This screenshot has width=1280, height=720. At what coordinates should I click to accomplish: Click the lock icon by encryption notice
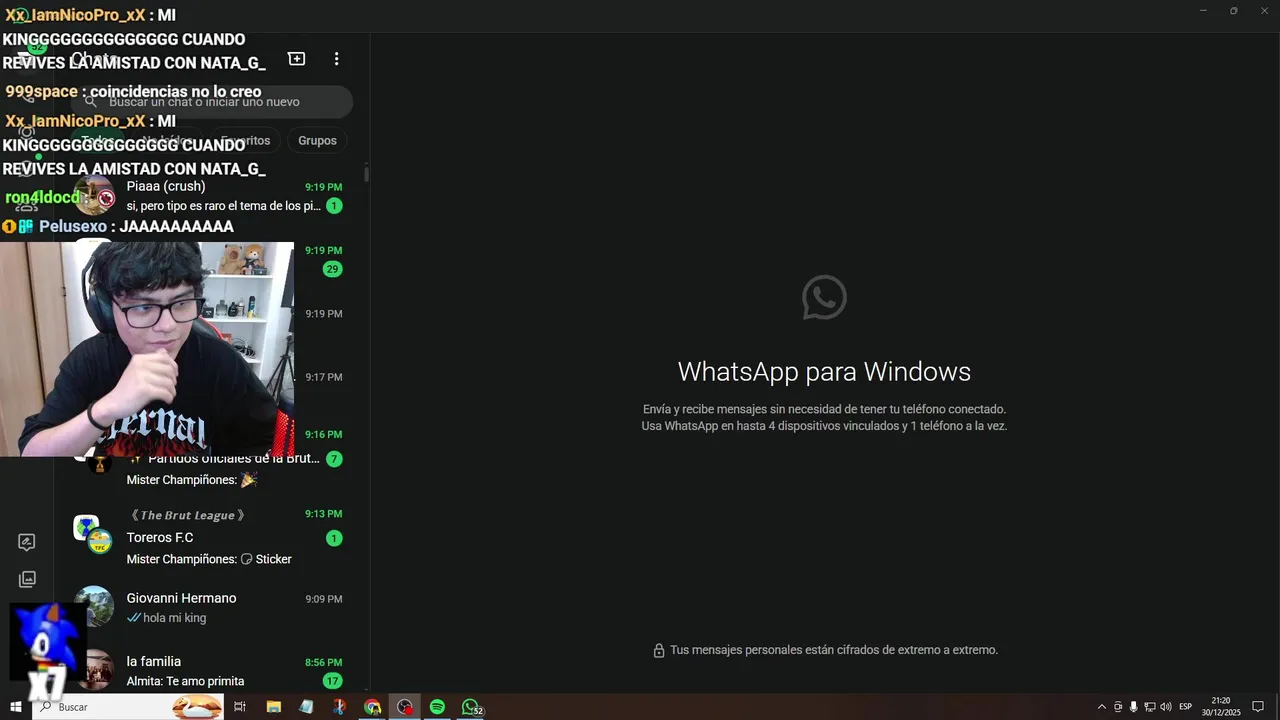point(659,651)
